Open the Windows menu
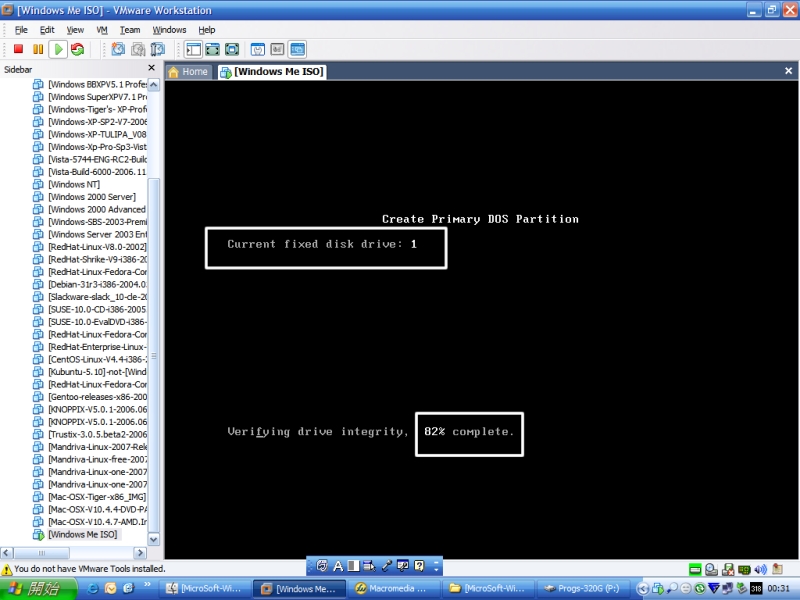This screenshot has width=800, height=600. click(169, 30)
